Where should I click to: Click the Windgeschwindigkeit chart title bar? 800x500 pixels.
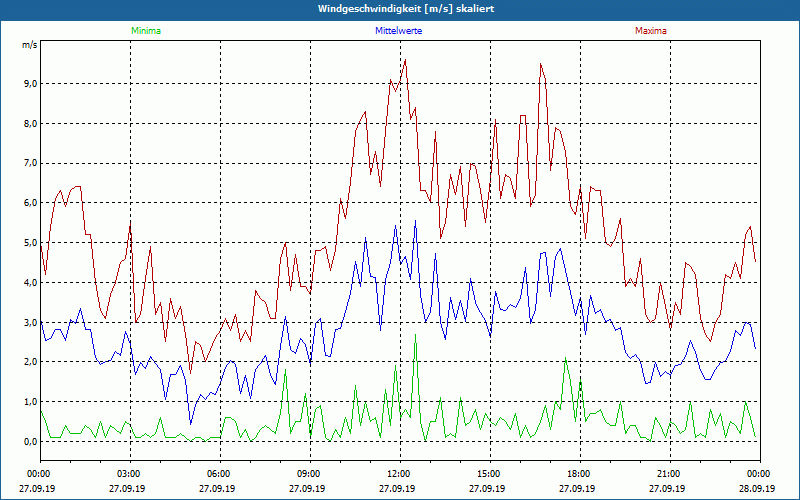point(400,9)
